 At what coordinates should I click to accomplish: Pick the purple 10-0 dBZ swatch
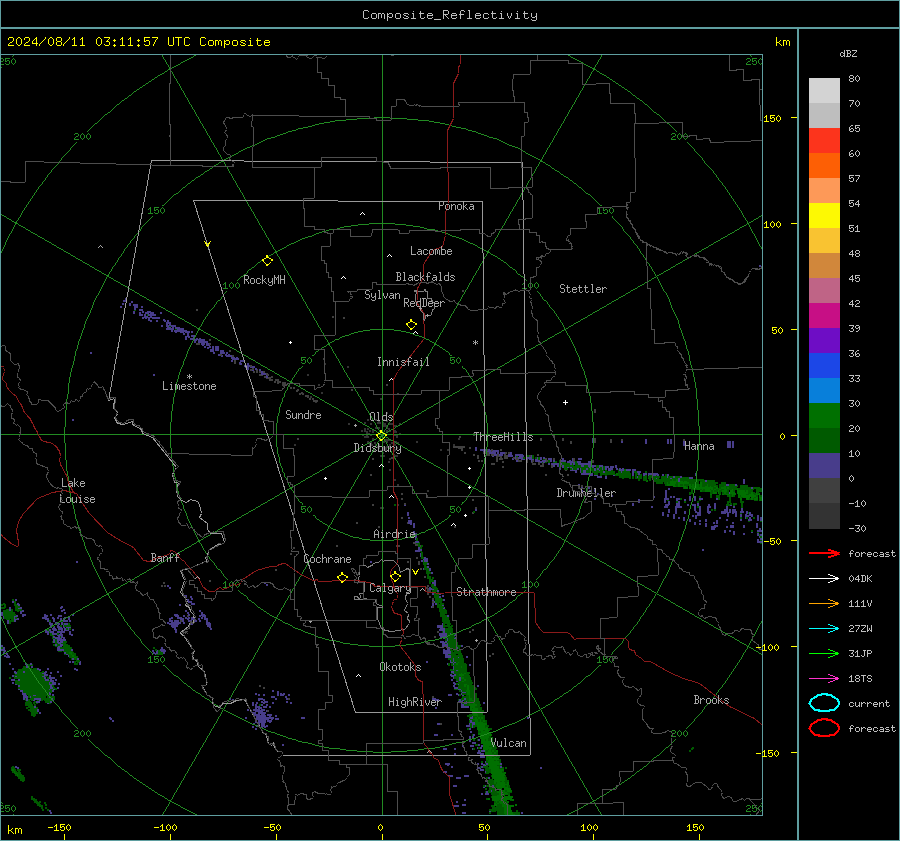(x=824, y=466)
